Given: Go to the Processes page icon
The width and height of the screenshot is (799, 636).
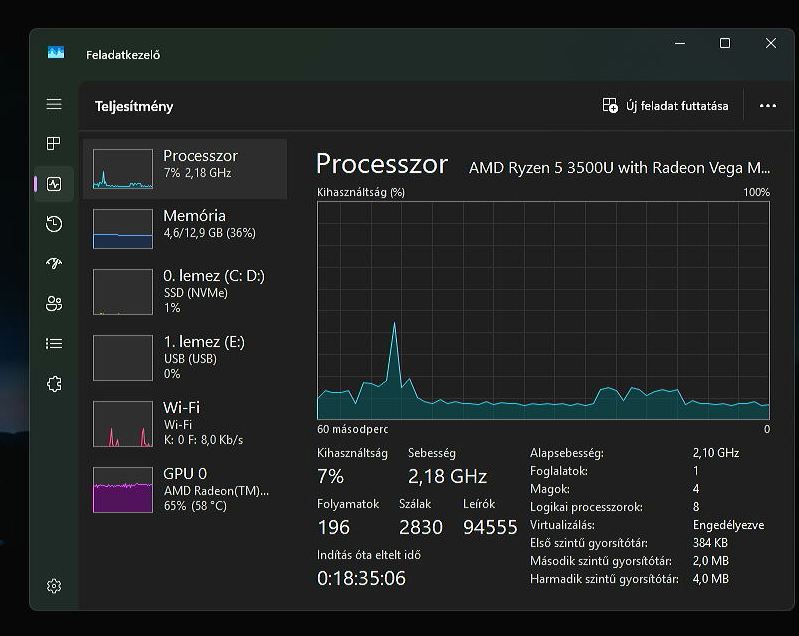Looking at the screenshot, I should click(54, 144).
